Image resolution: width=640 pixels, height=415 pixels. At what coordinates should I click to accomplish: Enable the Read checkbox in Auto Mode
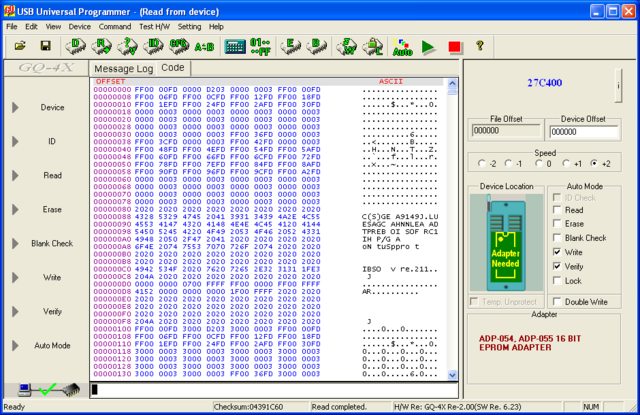pos(557,210)
